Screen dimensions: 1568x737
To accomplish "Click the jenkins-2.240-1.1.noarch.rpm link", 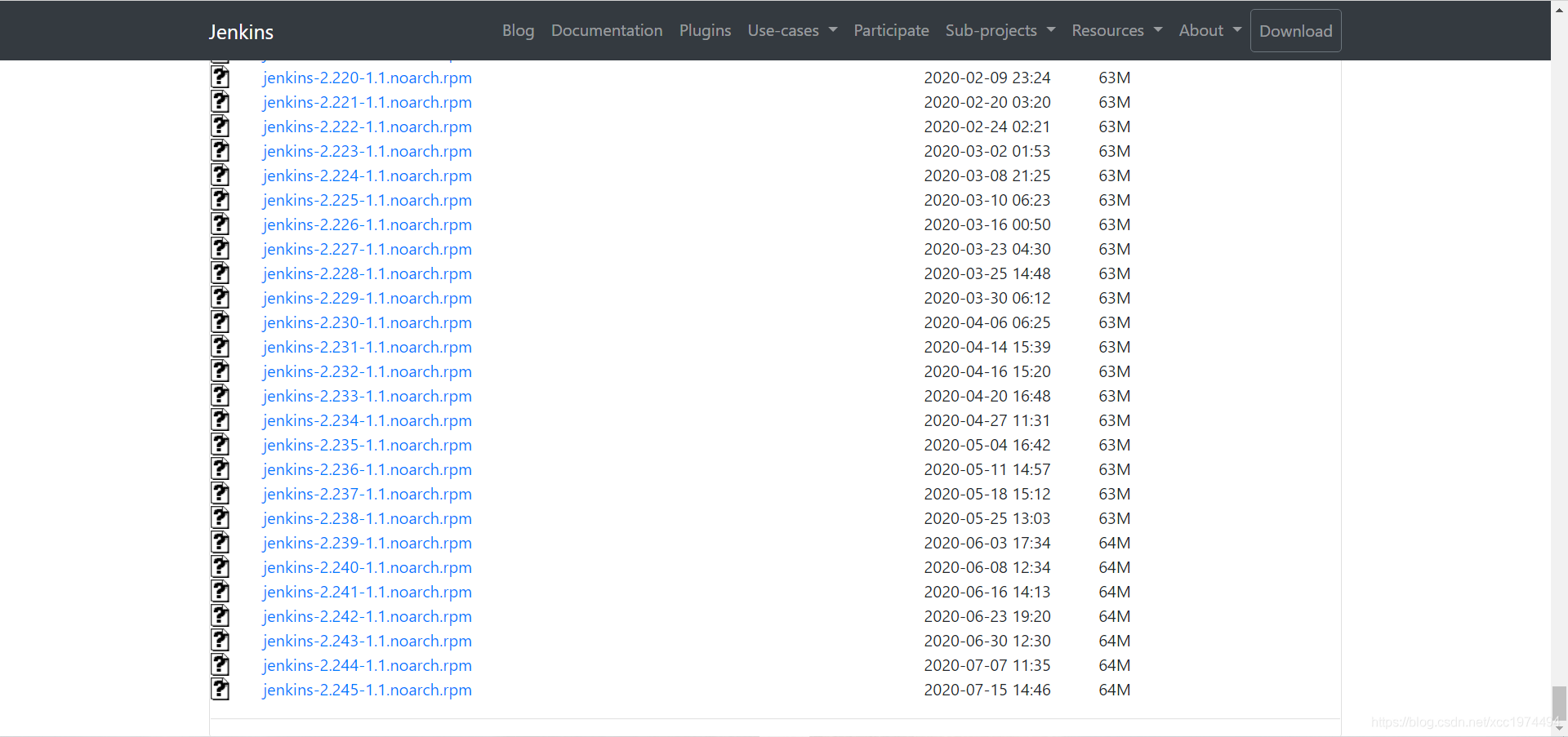I will pos(367,567).
